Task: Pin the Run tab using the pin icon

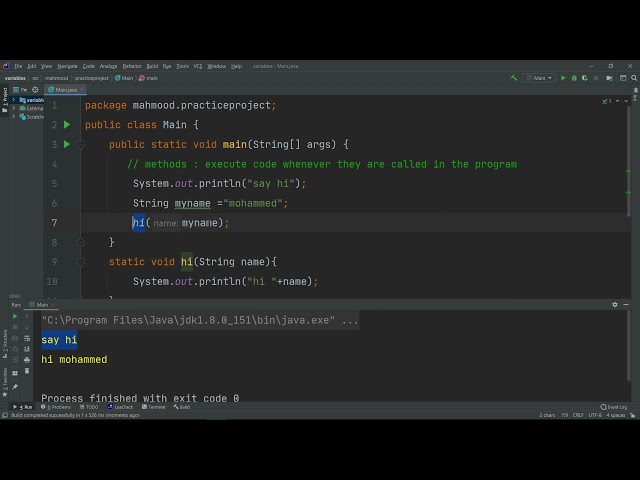Action: click(x=15, y=387)
